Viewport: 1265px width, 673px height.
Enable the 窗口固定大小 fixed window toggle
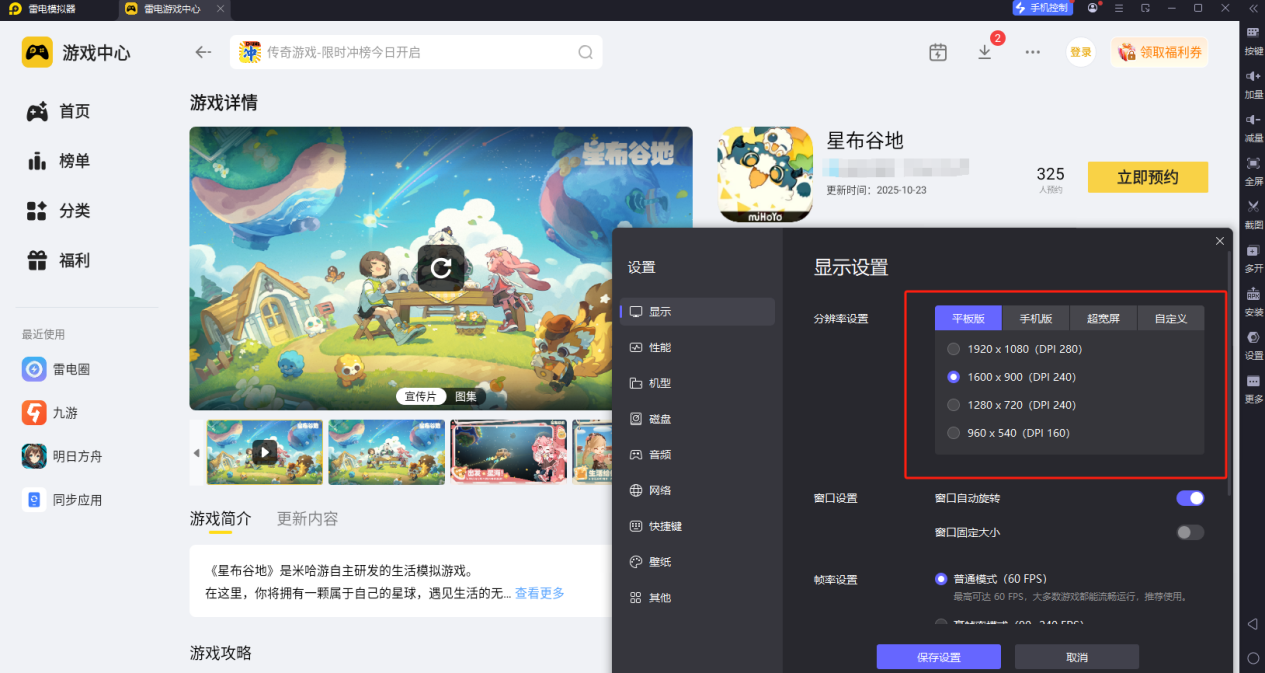coord(1189,532)
